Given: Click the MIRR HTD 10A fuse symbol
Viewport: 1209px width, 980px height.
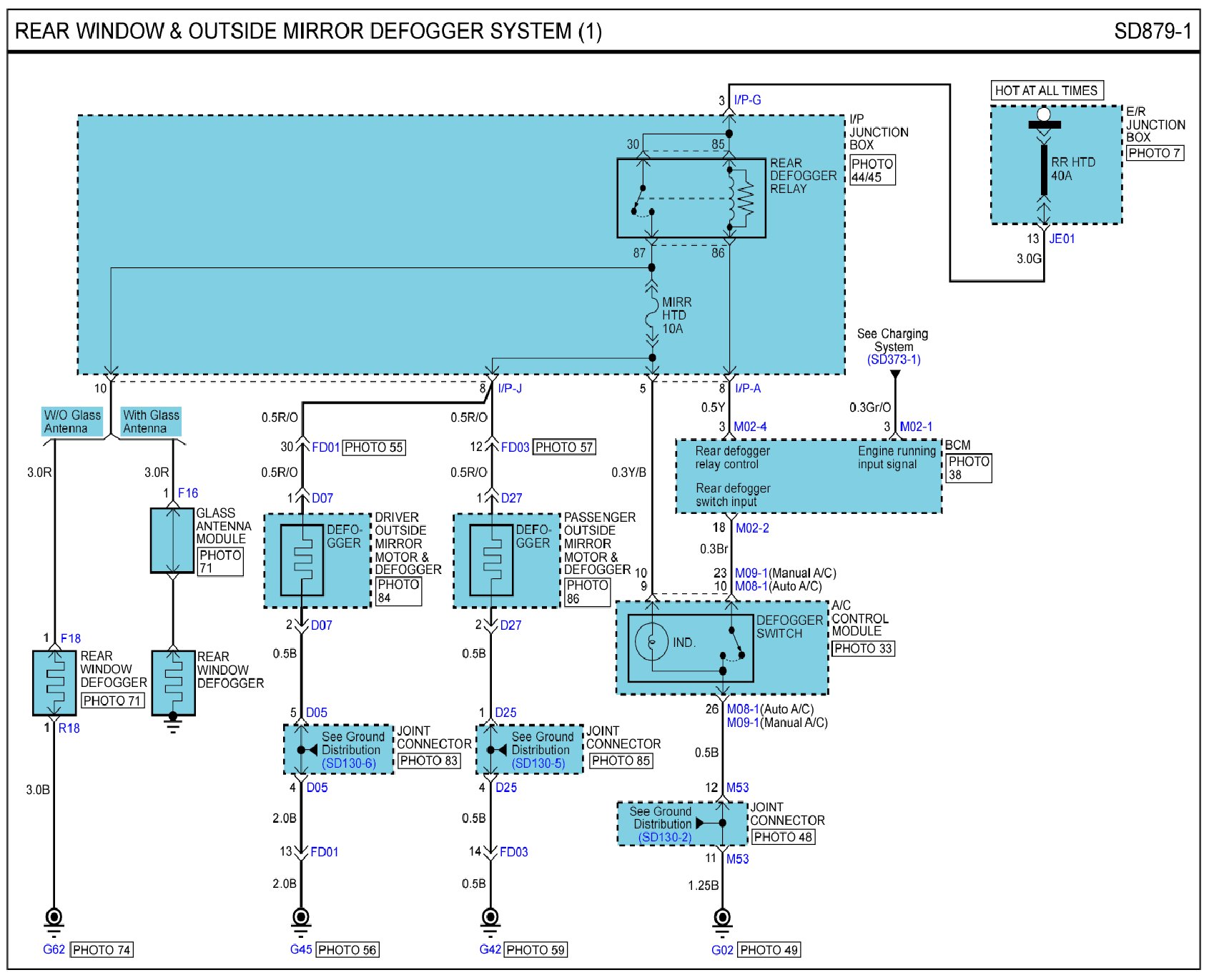Looking at the screenshot, I should 652,315.
